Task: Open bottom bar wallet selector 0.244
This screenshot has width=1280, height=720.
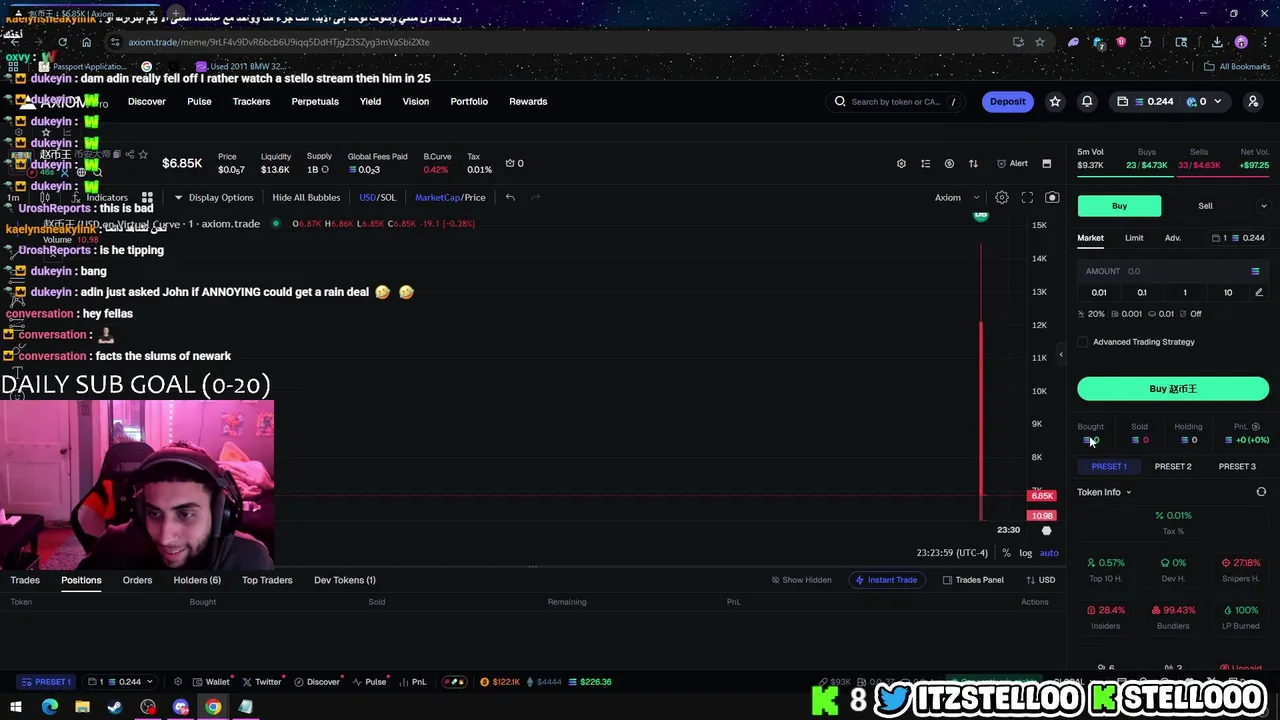Action: coord(120,682)
